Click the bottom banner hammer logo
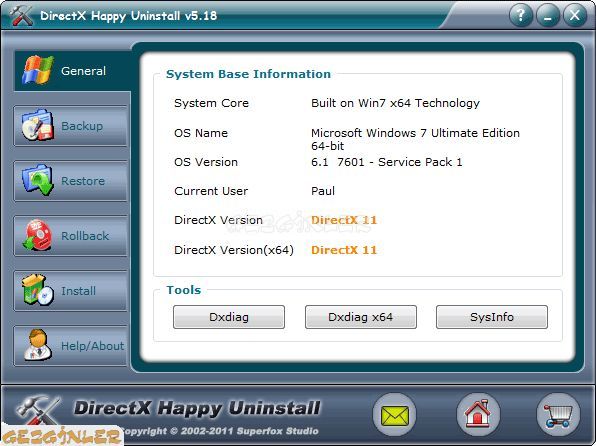This screenshot has height=446, width=596. tap(38, 411)
